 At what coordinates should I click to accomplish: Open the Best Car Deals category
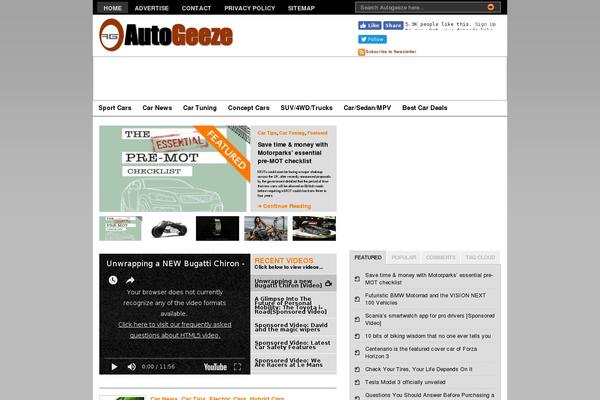(x=425, y=108)
